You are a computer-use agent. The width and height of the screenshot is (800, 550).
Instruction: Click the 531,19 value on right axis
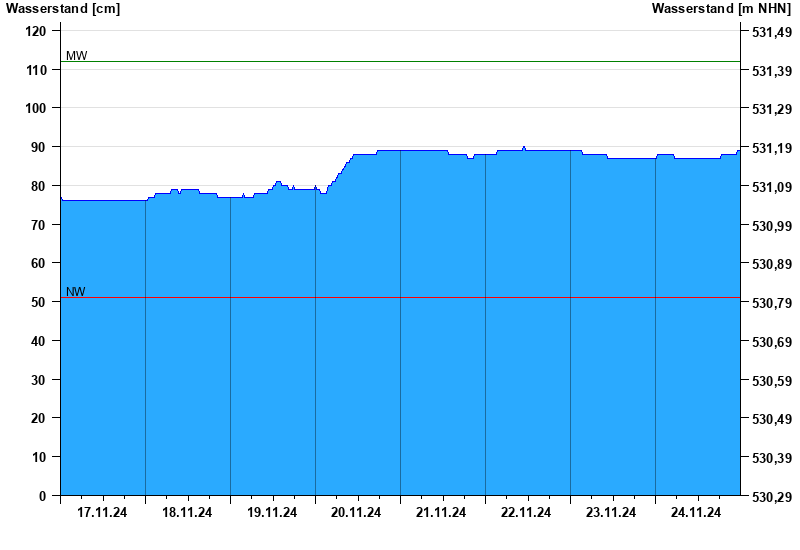(772, 148)
